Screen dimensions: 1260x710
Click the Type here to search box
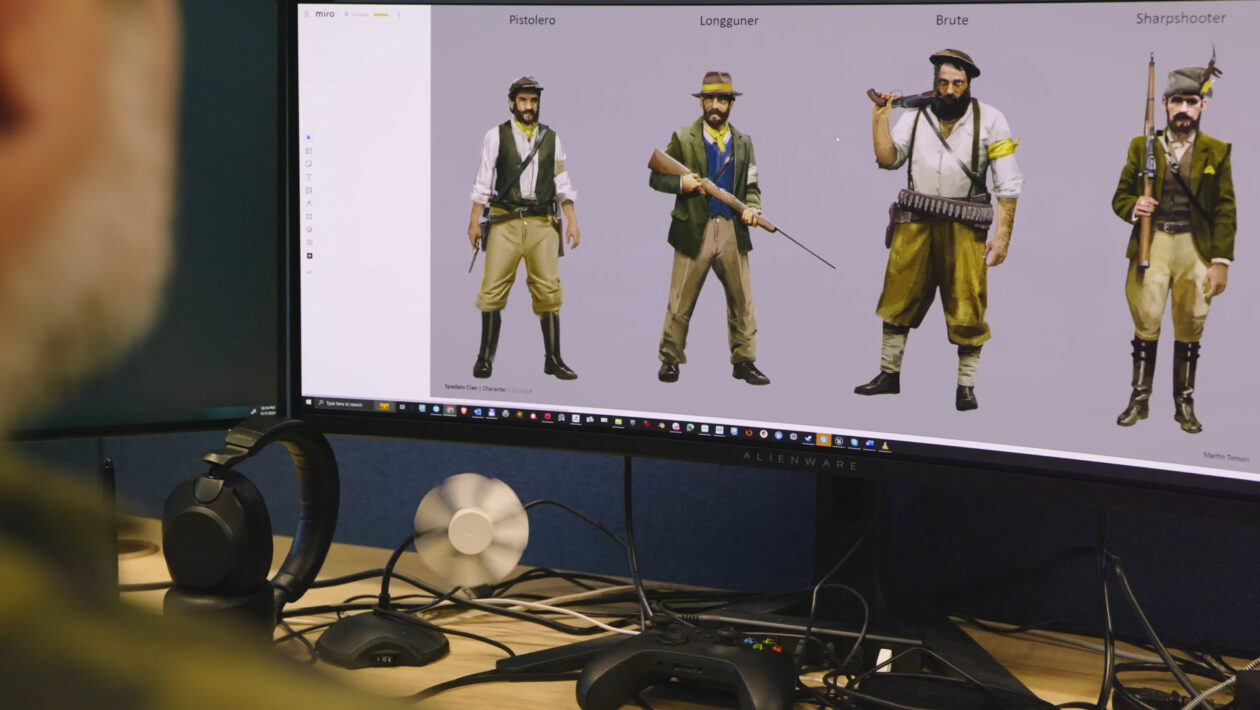(x=348, y=404)
